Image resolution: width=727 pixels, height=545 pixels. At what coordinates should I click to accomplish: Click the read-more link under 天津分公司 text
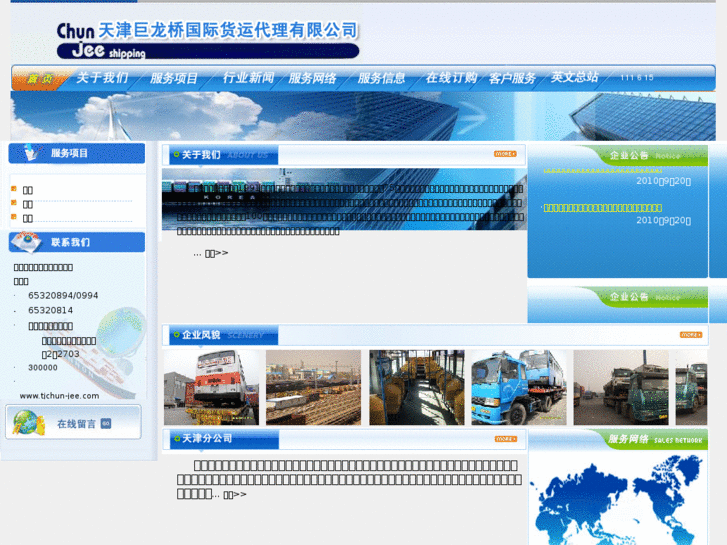pos(235,495)
